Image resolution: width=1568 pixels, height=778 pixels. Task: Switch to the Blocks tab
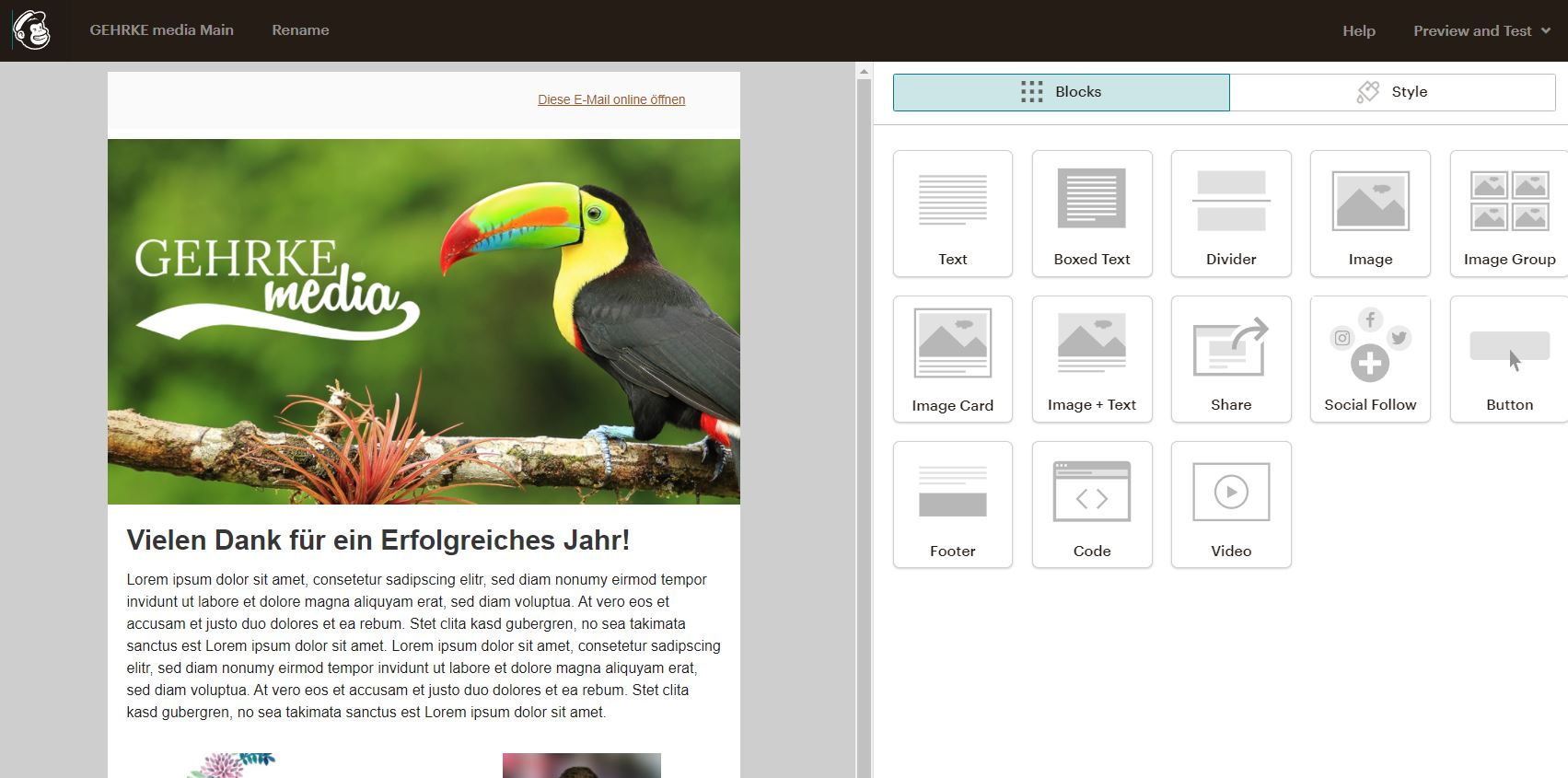(x=1061, y=92)
